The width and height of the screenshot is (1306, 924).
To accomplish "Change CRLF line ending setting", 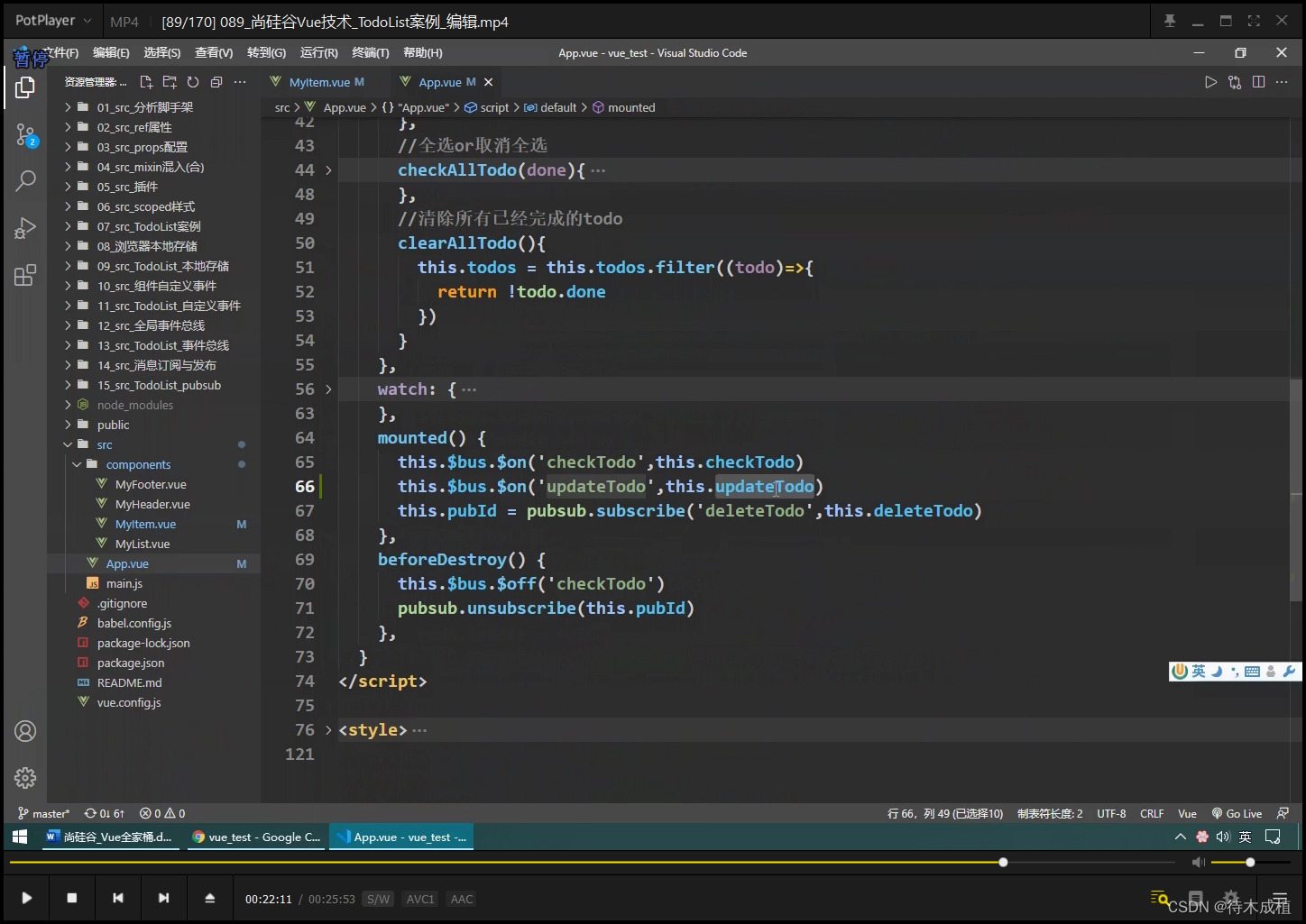I will point(1152,813).
